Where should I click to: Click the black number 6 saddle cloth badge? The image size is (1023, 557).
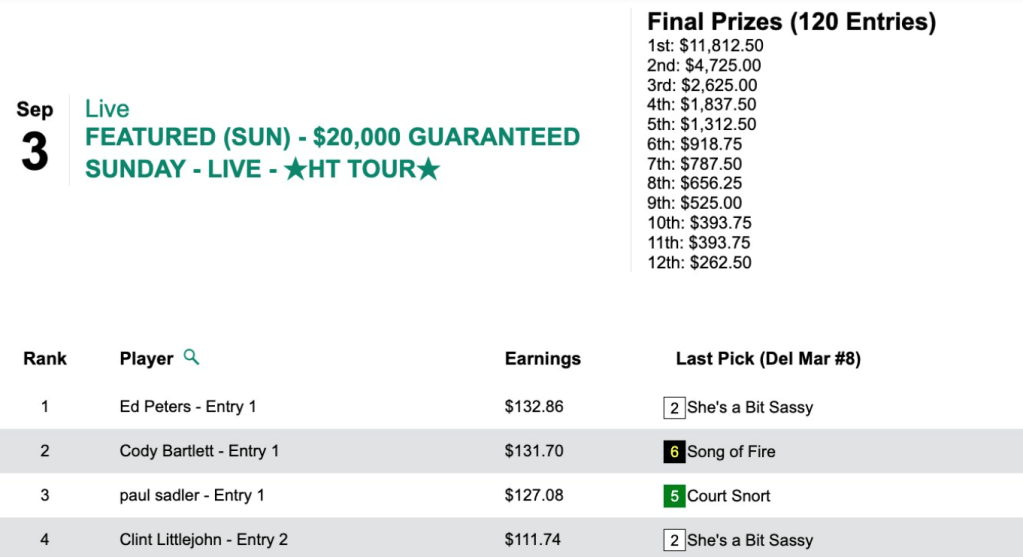[x=674, y=452]
